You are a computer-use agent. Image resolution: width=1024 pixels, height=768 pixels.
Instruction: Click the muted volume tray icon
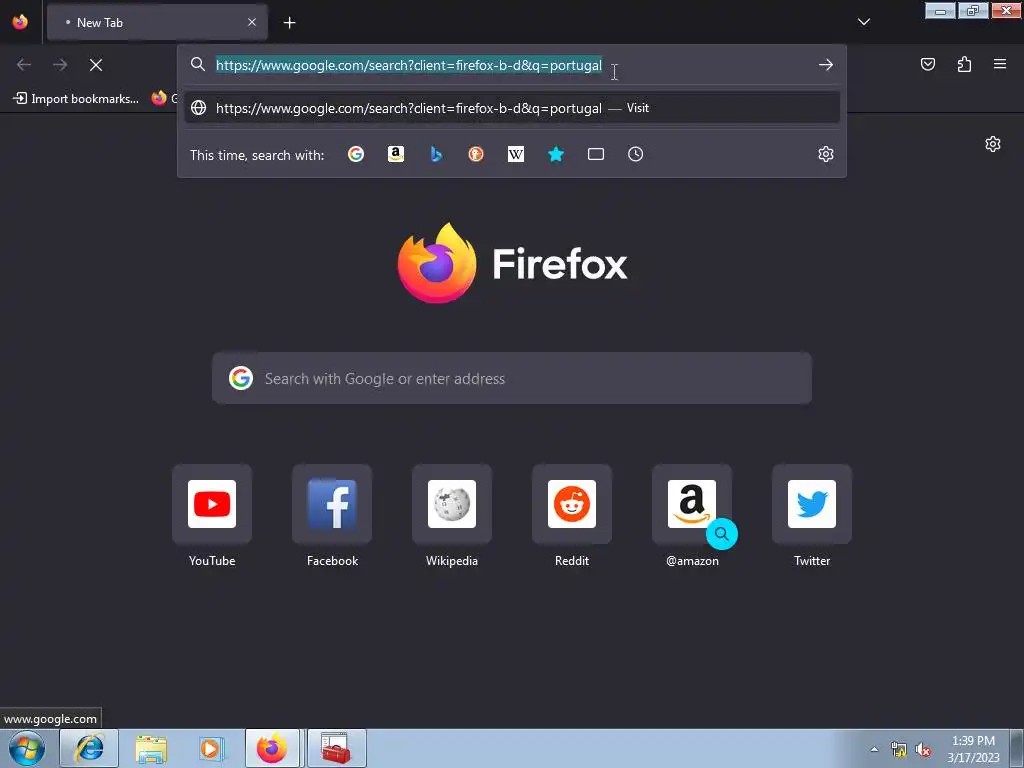[923, 750]
